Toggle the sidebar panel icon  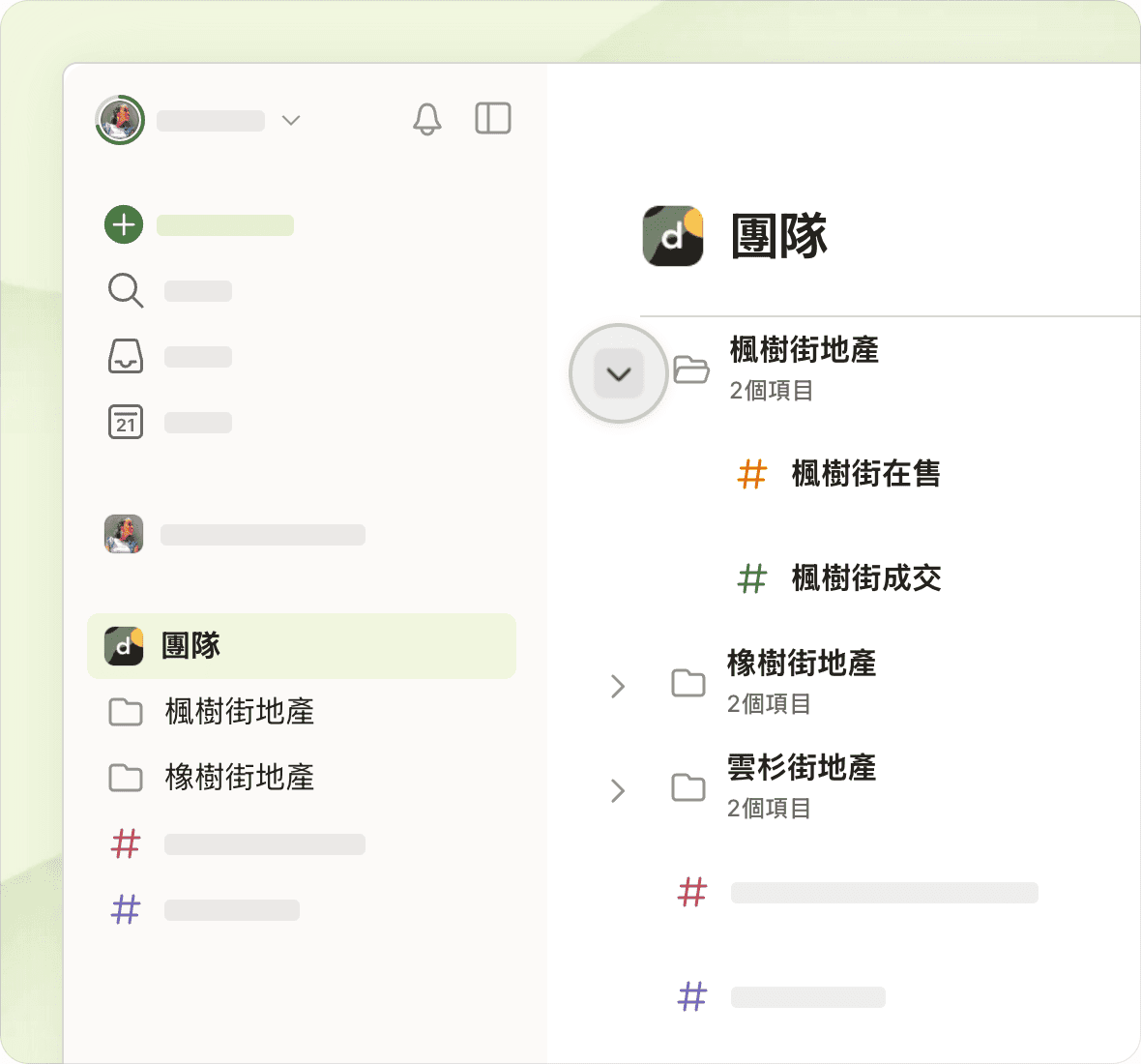pyautogui.click(x=492, y=119)
